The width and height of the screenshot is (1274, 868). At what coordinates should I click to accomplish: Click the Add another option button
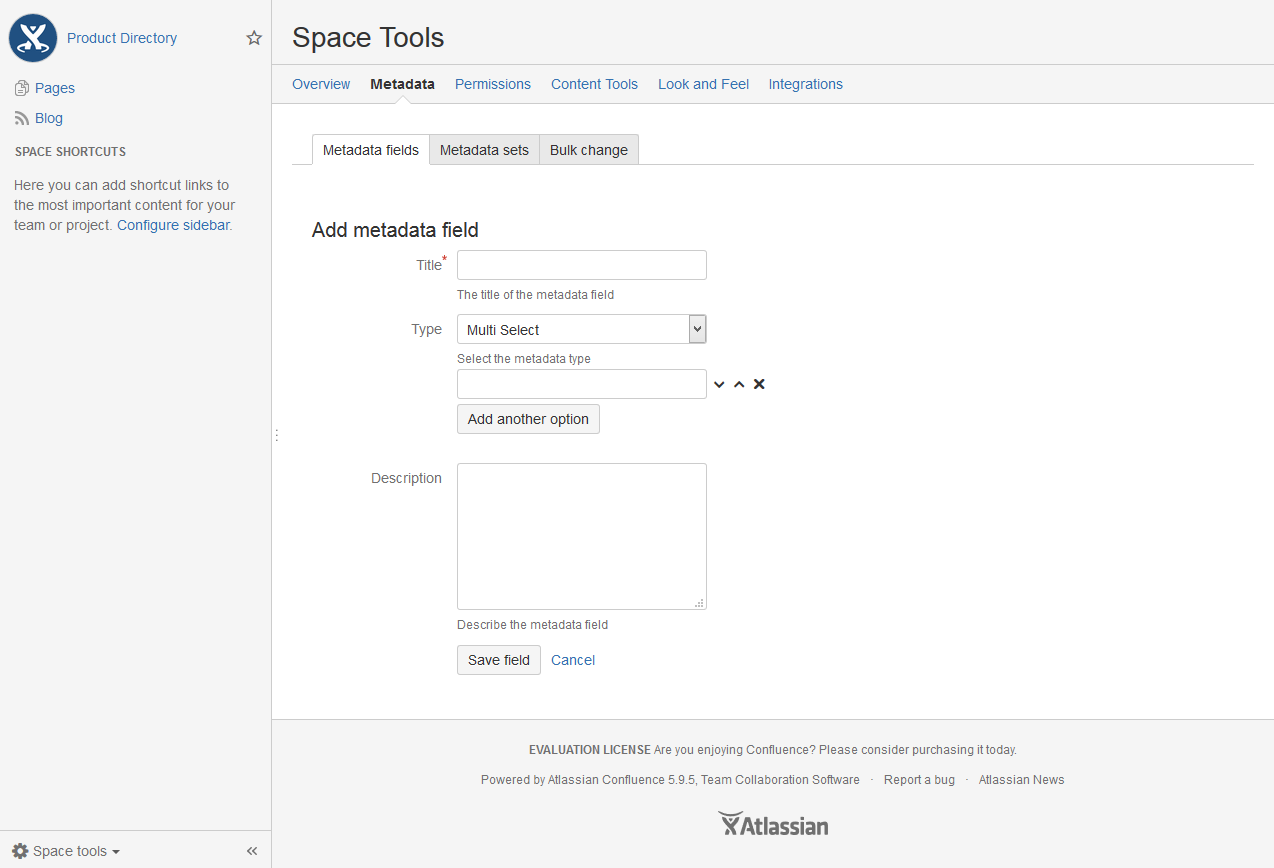(x=528, y=419)
